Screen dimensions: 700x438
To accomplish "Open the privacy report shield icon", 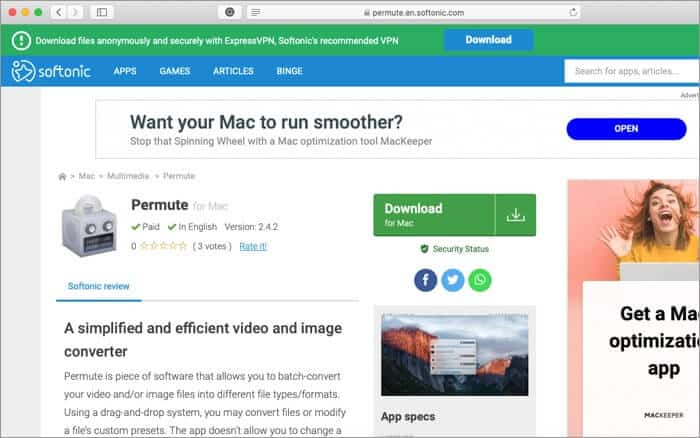I will 229,12.
